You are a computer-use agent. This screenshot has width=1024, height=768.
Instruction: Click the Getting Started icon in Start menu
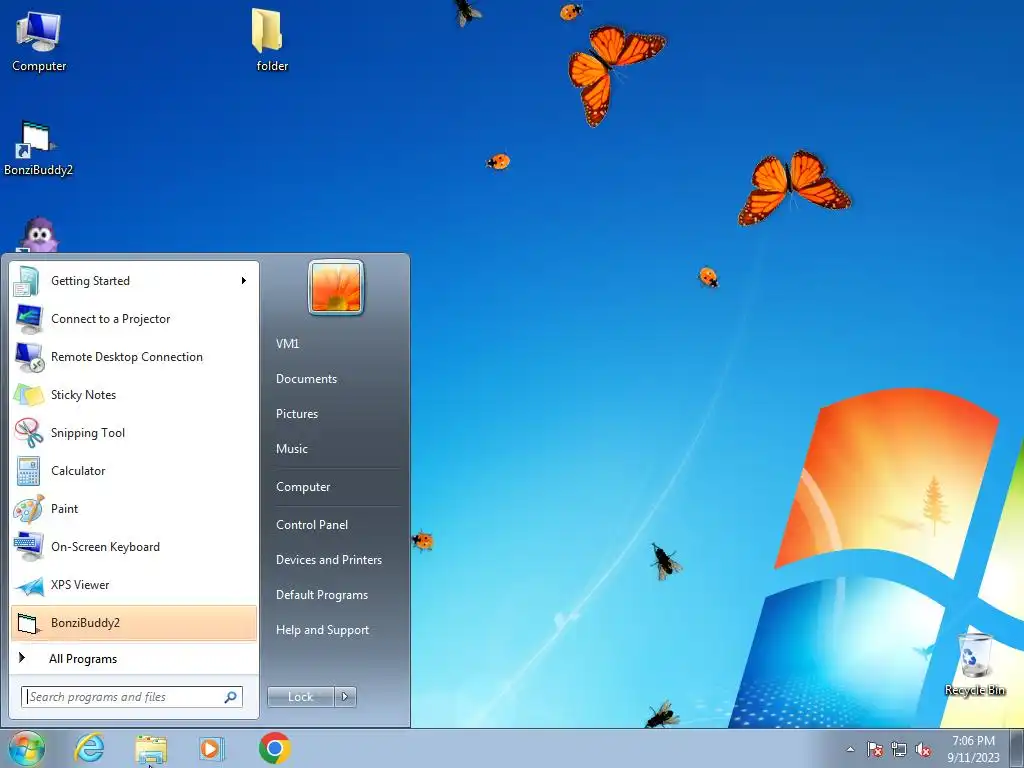click(28, 281)
